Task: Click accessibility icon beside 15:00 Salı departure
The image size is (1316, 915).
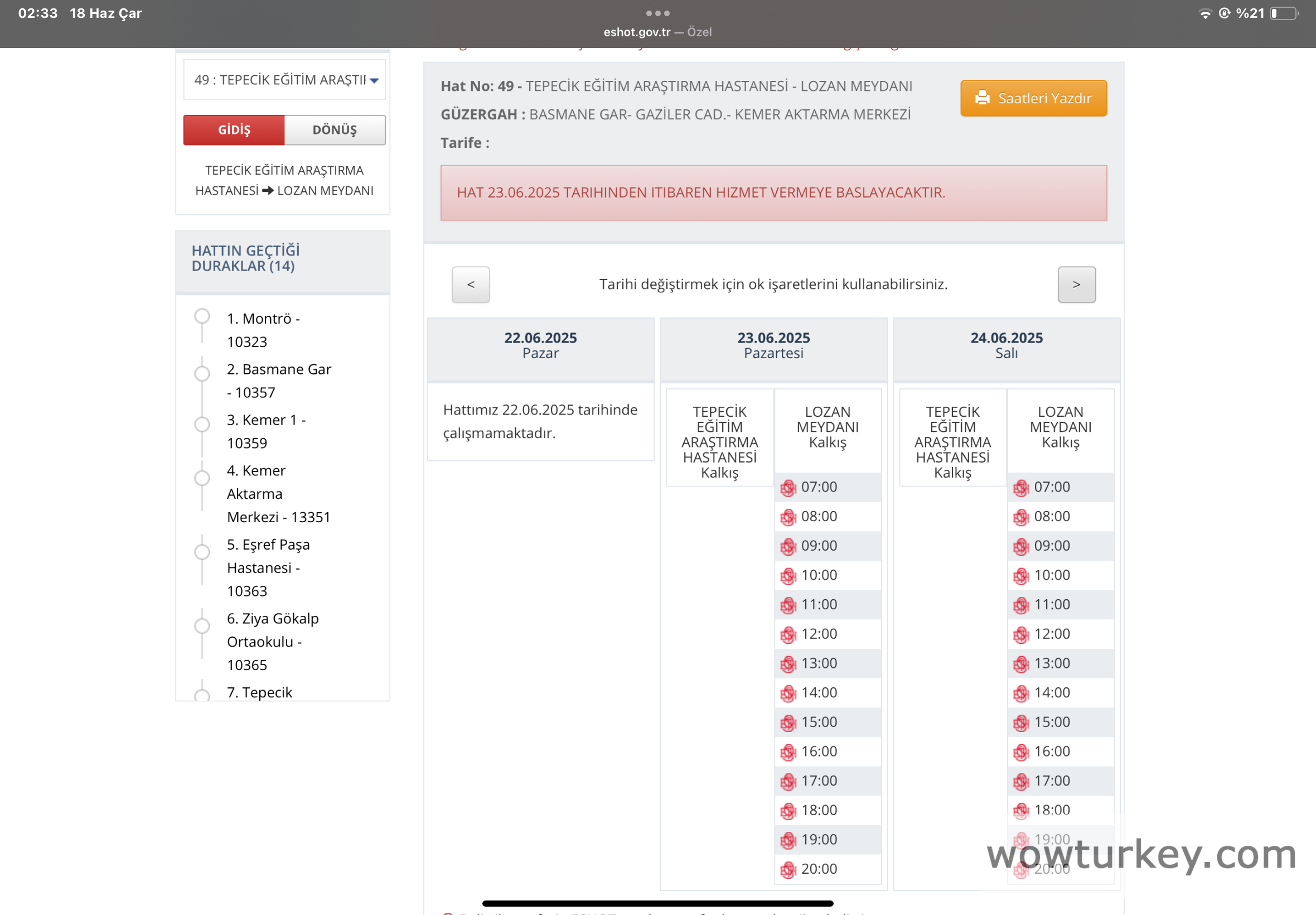Action: click(1020, 723)
